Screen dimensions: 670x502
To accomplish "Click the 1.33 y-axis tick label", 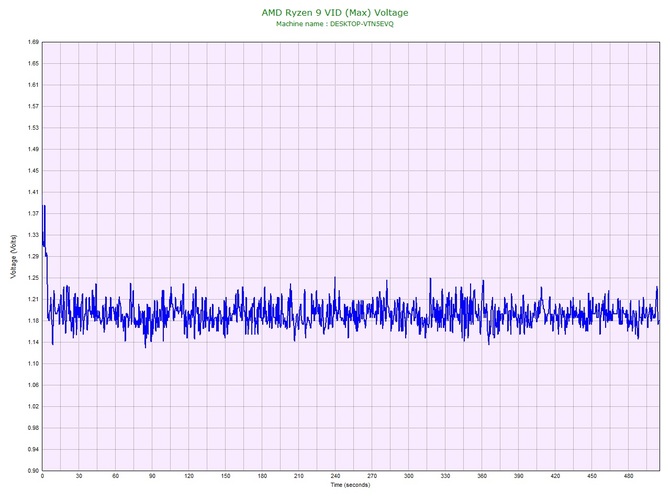I will click(x=33, y=235).
